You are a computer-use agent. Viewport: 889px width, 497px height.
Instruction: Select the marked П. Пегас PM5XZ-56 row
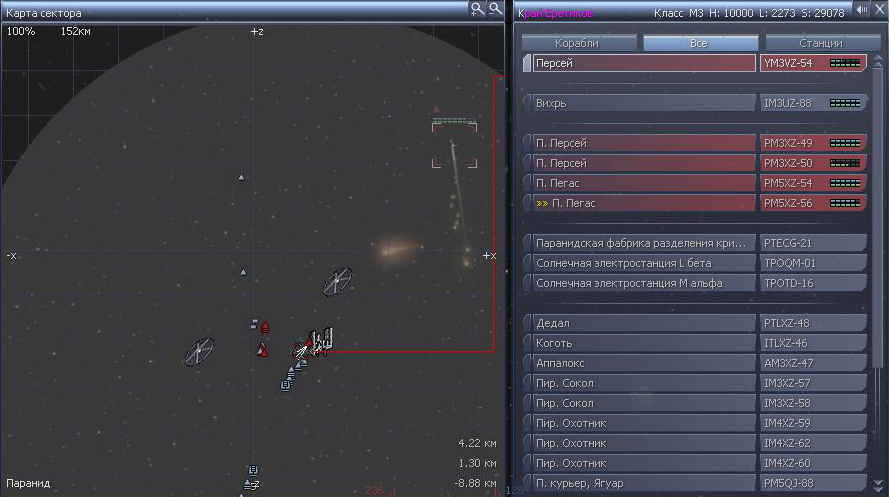[x=644, y=203]
